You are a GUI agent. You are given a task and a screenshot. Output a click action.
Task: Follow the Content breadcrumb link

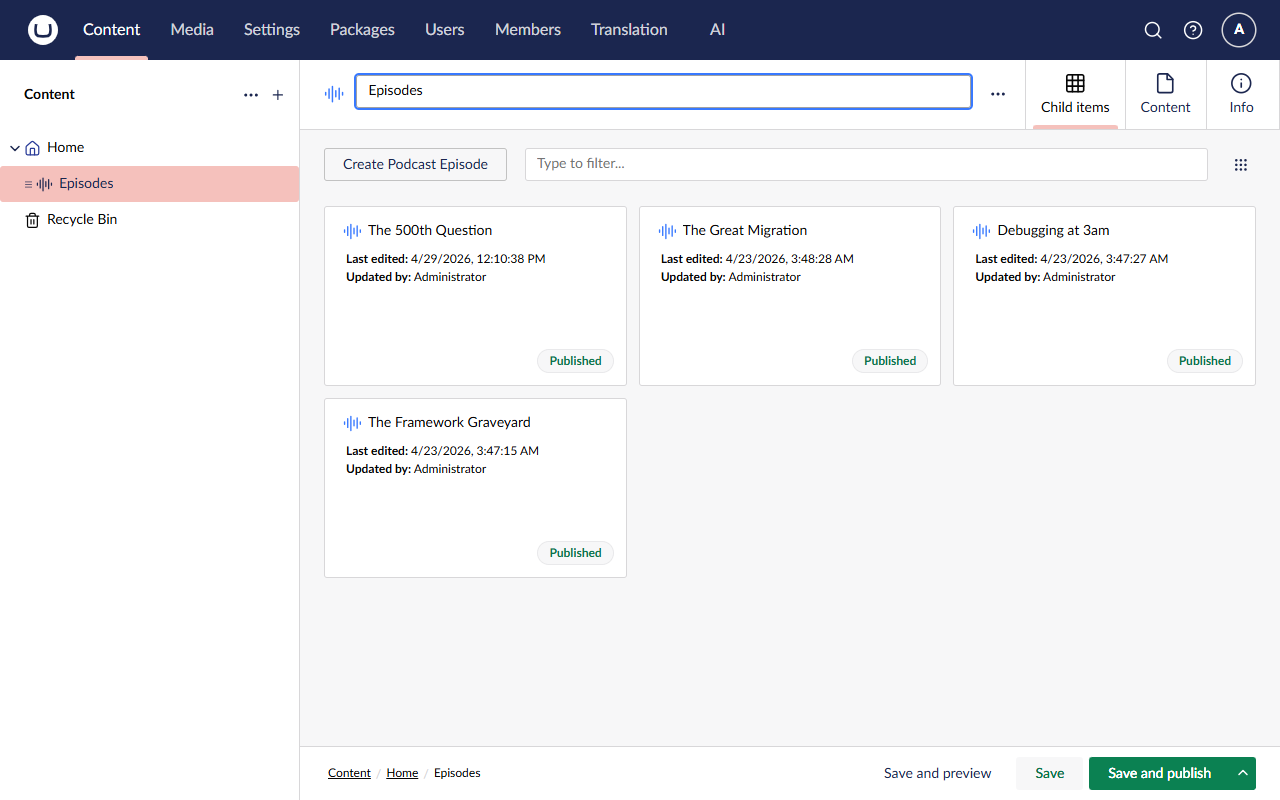[350, 773]
